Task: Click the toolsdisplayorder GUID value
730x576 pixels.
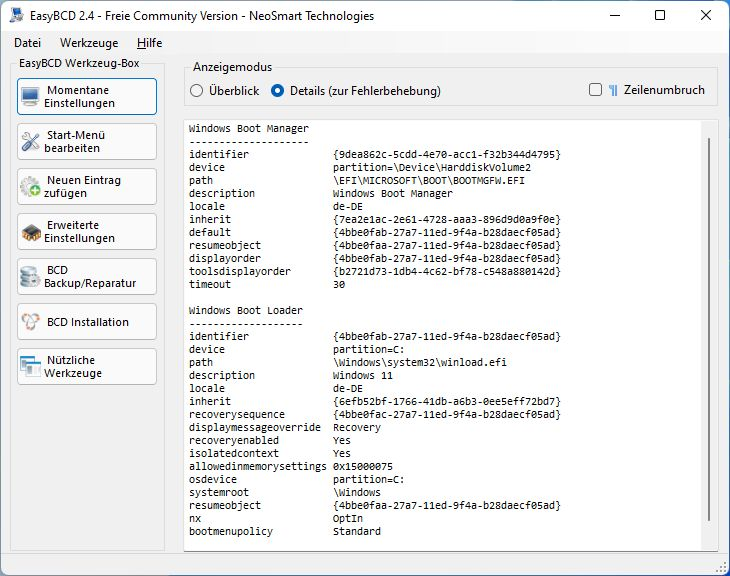Action: pos(446,271)
